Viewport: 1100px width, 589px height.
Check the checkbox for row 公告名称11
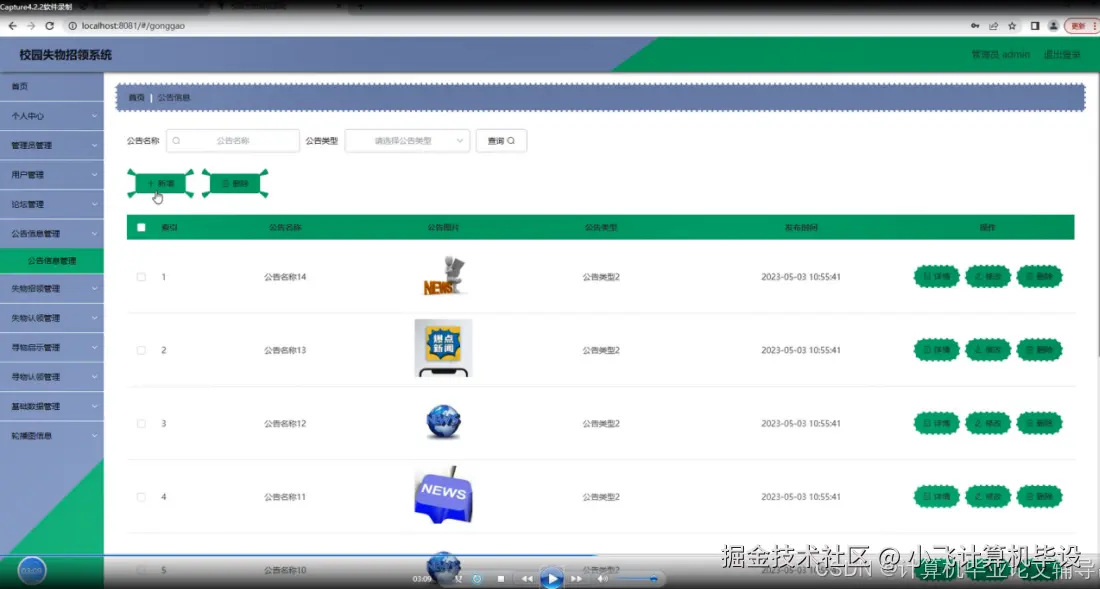[141, 496]
